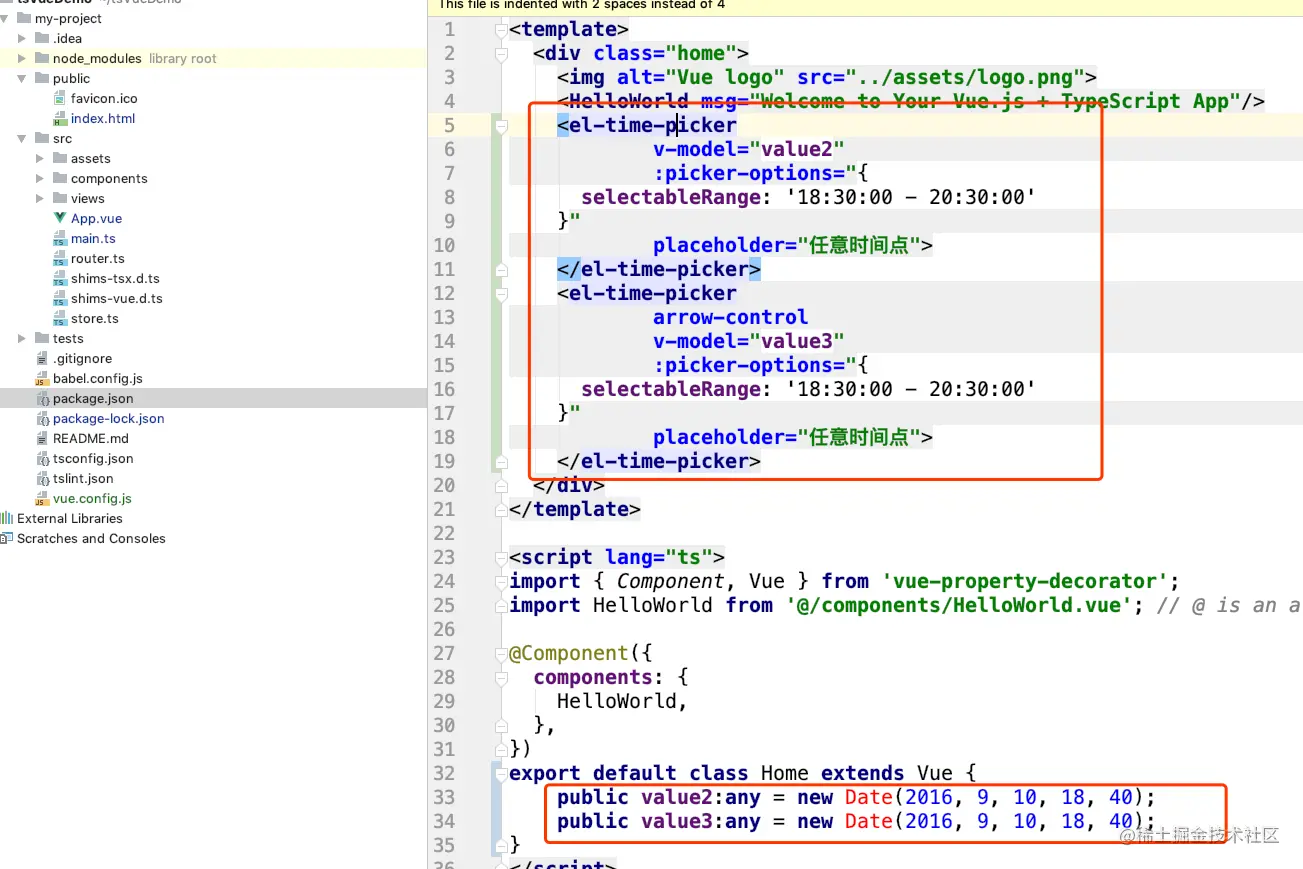Click the JS icon of babel.config.js
The width and height of the screenshot is (1303, 869).
pos(42,379)
